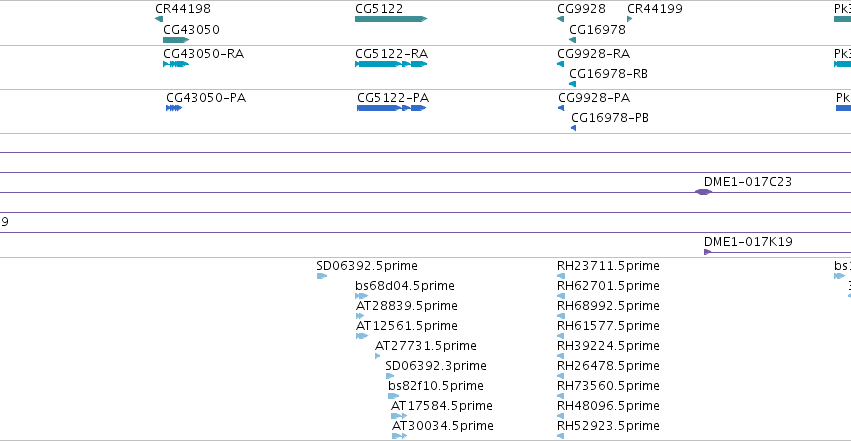The height and width of the screenshot is (441, 851).
Task: Click the CG5122-PA protein label
Action: click(393, 98)
